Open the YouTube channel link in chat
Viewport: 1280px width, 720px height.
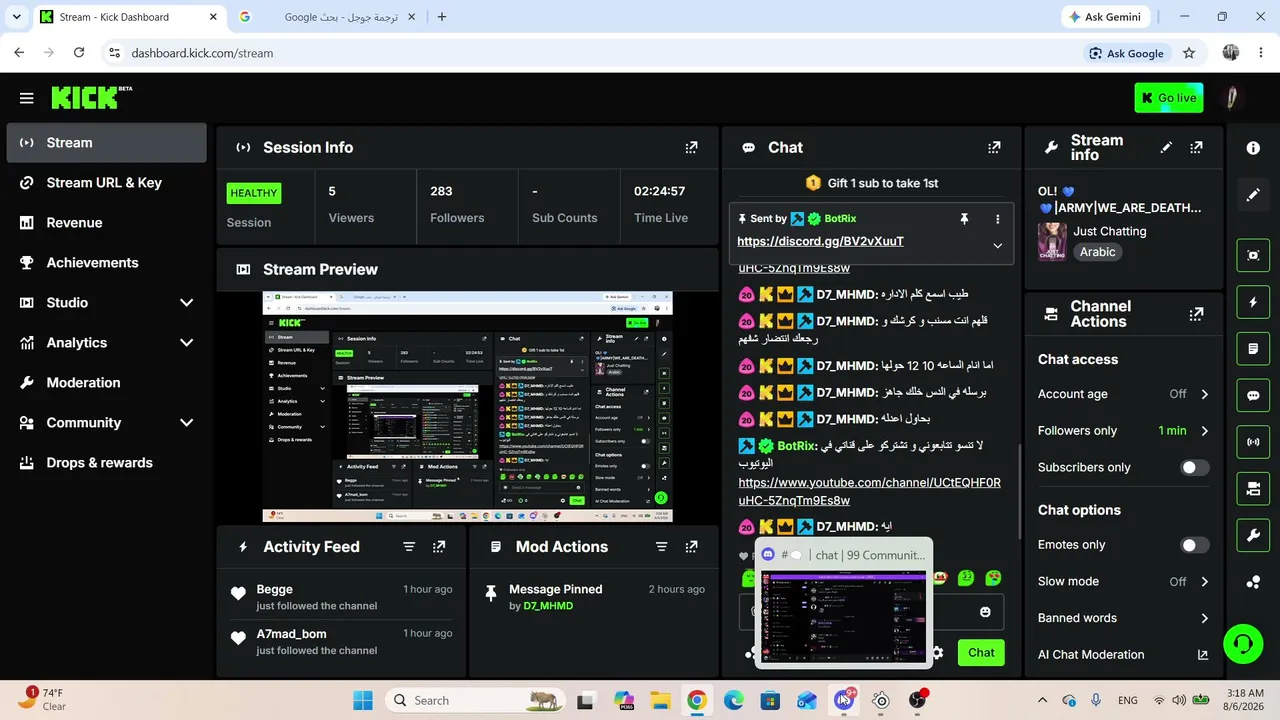(869, 491)
